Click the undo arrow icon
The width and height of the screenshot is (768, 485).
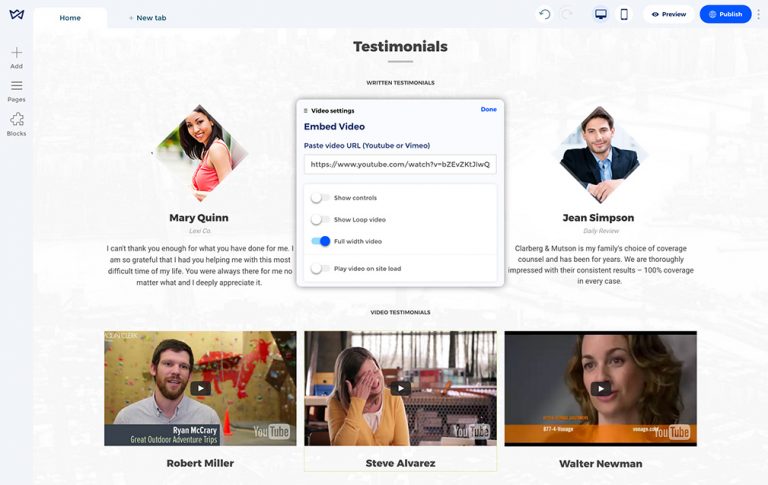pos(544,14)
